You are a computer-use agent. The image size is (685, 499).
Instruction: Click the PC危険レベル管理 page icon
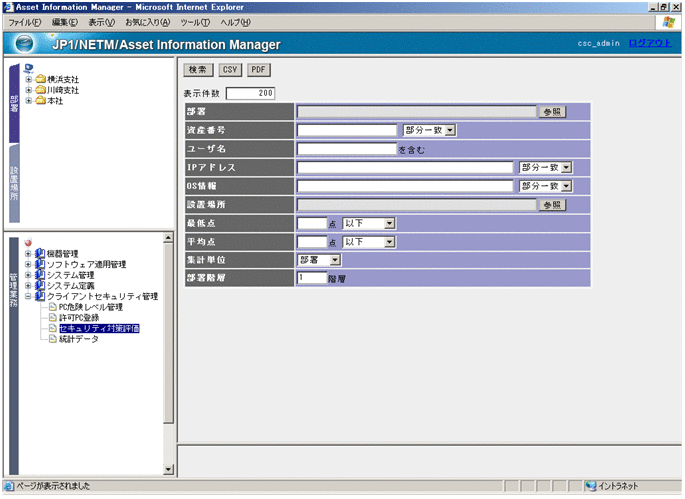tap(53, 307)
